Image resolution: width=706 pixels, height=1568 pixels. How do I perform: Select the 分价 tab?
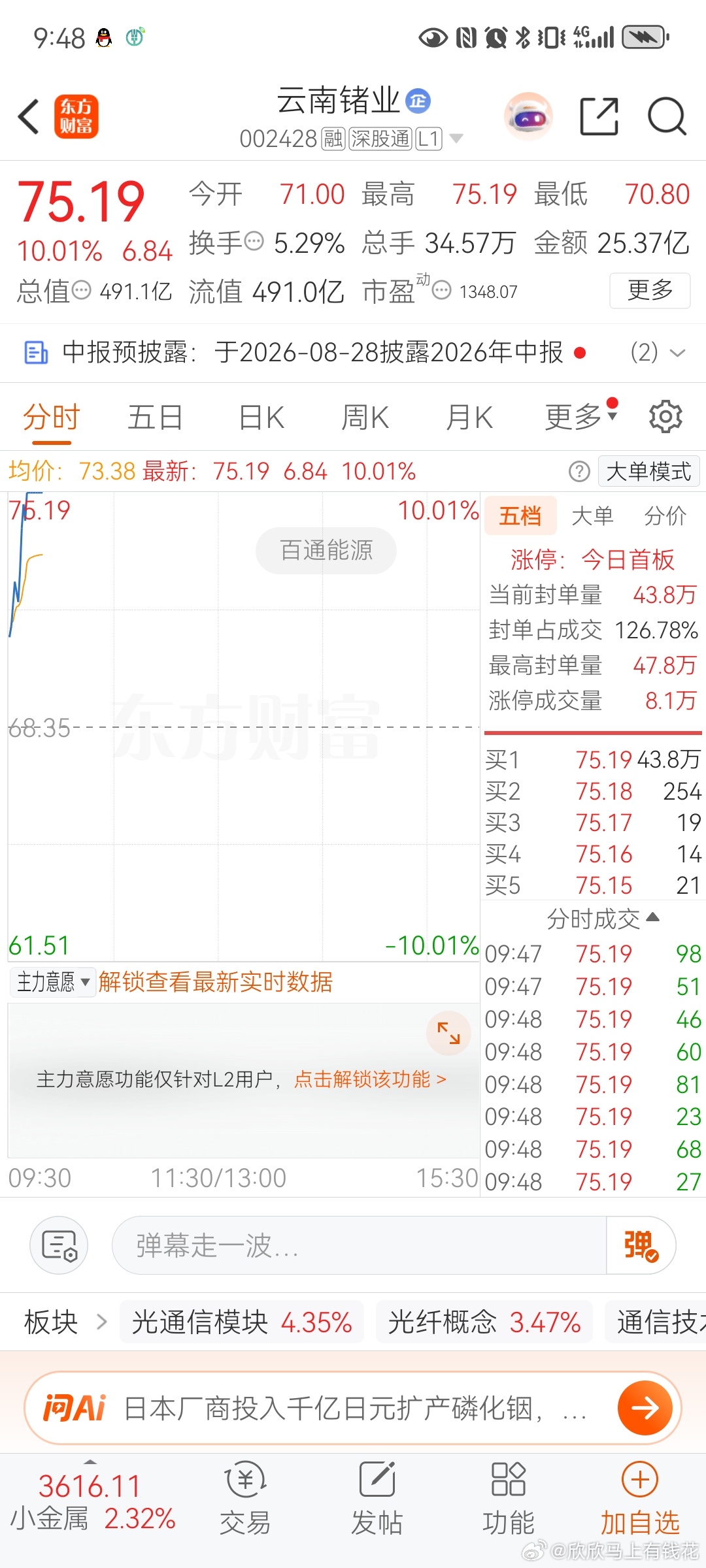(665, 515)
